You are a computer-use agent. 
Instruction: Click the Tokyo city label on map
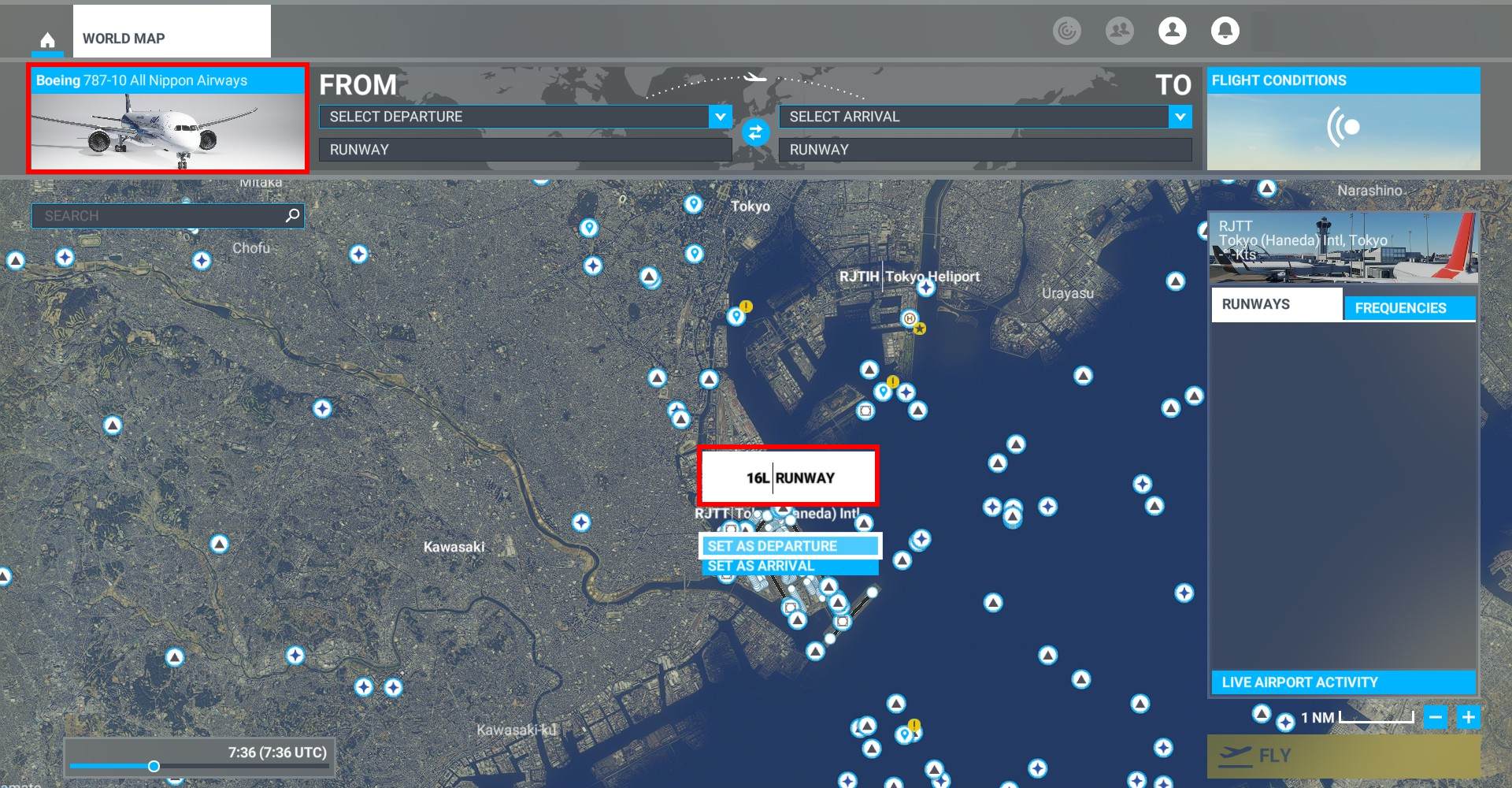(x=750, y=206)
